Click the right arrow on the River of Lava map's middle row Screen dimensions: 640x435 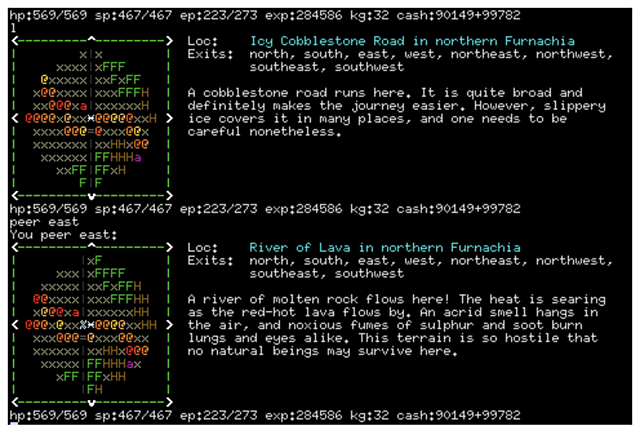coord(169,325)
